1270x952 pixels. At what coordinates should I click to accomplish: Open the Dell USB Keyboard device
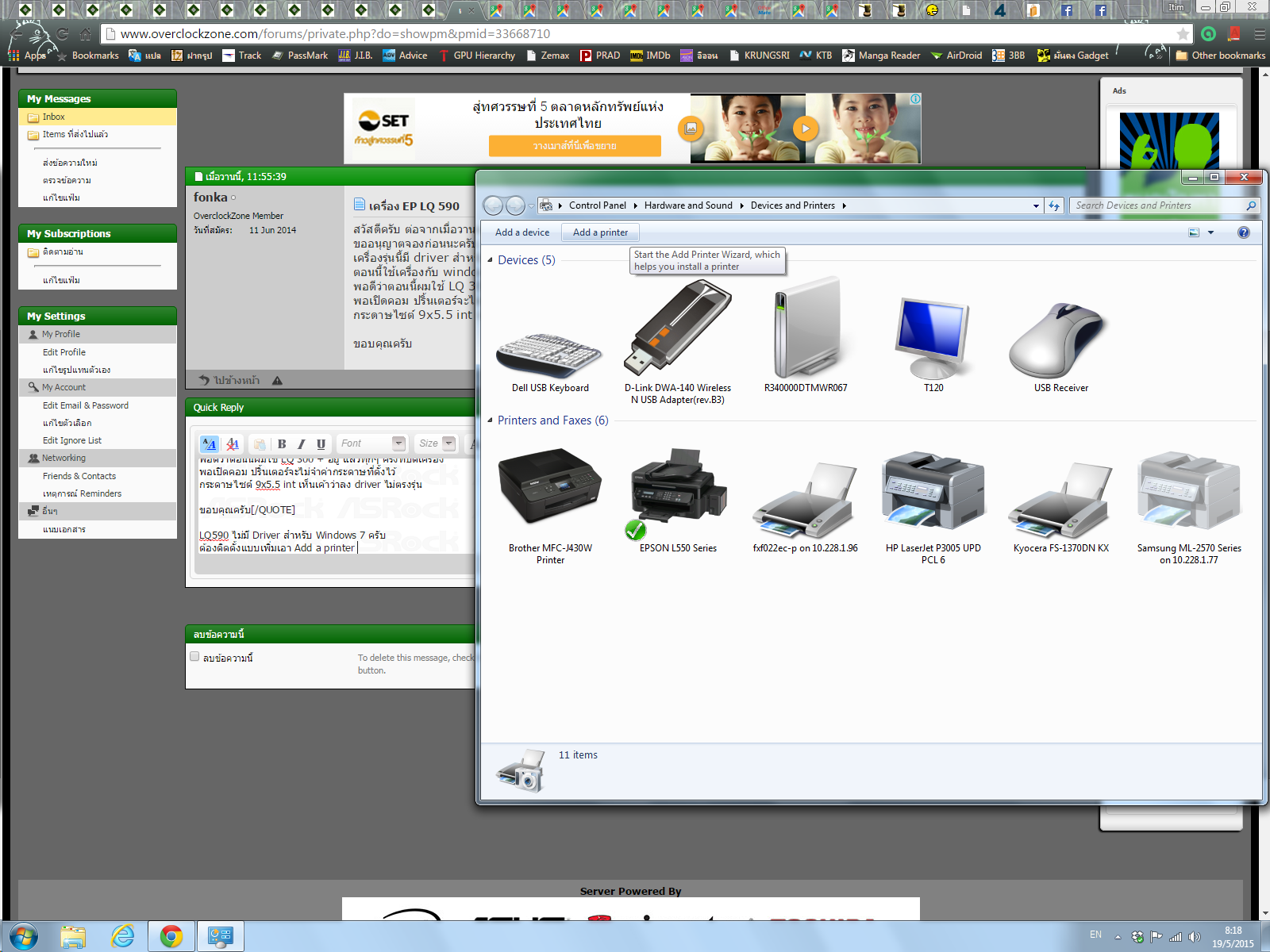550,353
